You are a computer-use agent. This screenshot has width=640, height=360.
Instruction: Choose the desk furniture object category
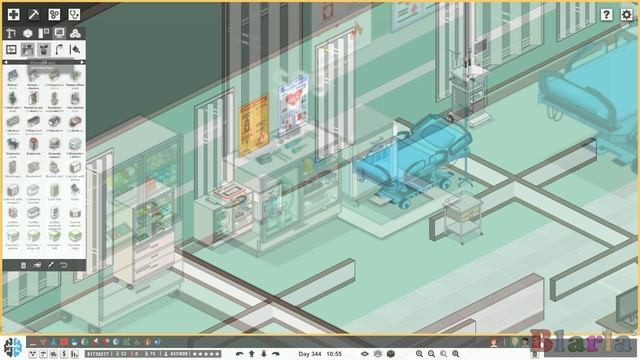(27, 50)
